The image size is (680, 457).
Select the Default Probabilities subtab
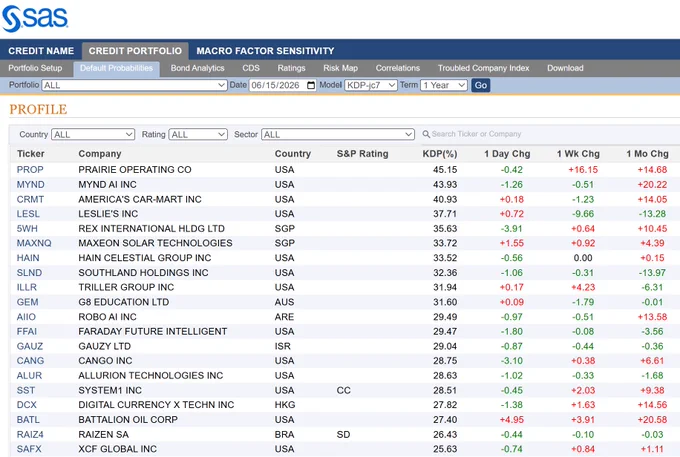(x=116, y=69)
